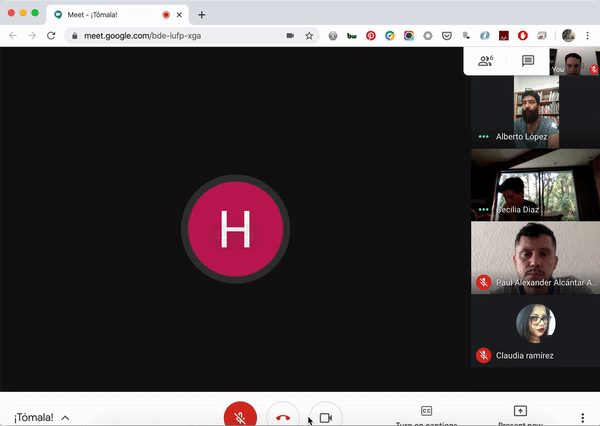The height and width of the screenshot is (426, 600).
Task: Click muted mic icon beside Paul Alexander
Action: 484,282
